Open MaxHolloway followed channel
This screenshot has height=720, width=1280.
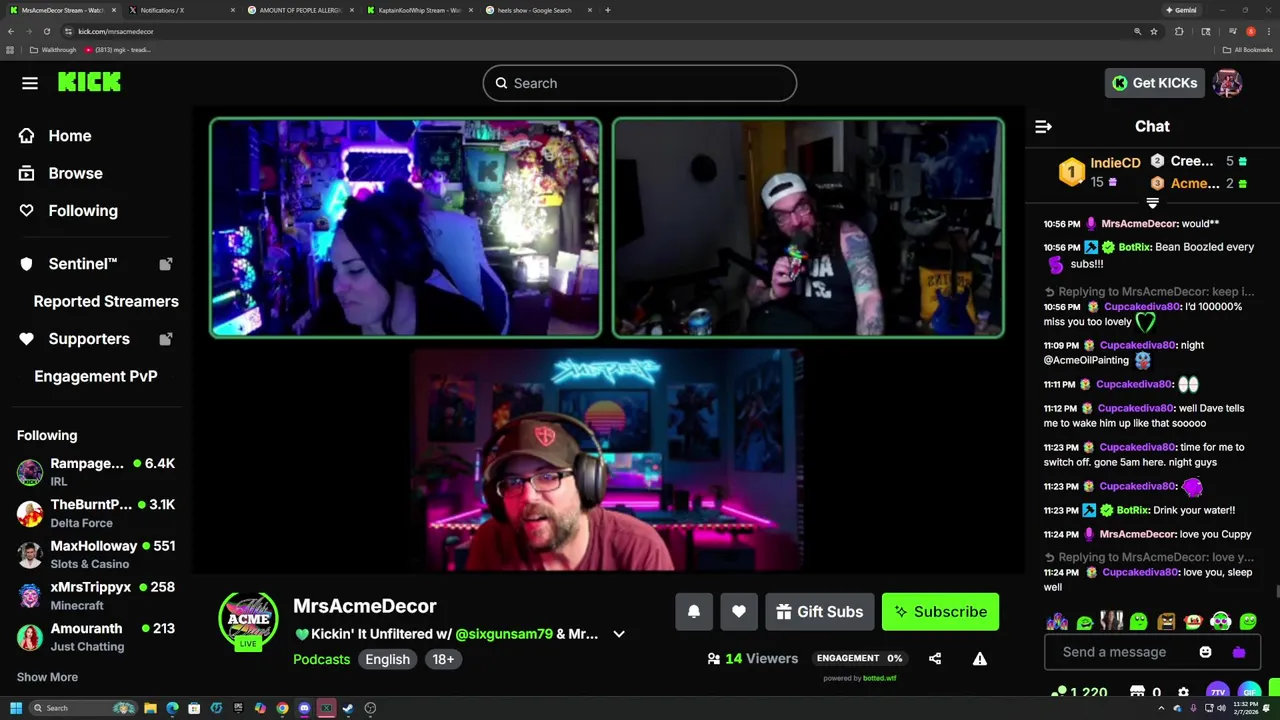pos(96,554)
